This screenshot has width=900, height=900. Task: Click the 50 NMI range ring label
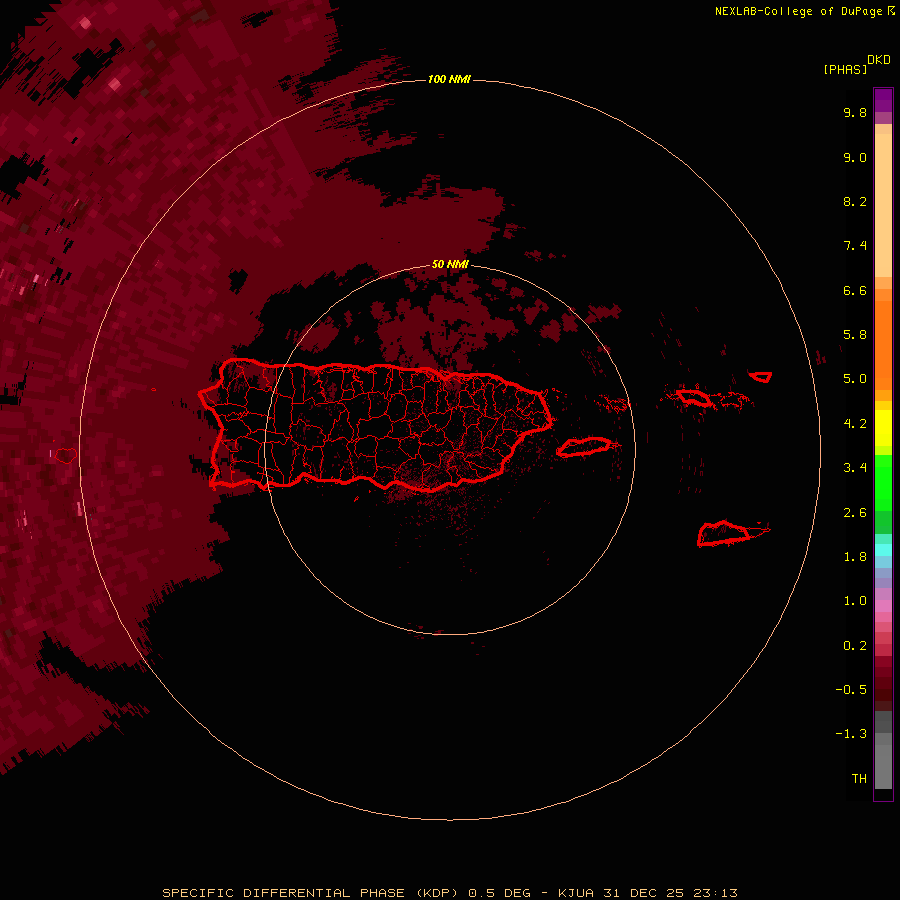450,264
